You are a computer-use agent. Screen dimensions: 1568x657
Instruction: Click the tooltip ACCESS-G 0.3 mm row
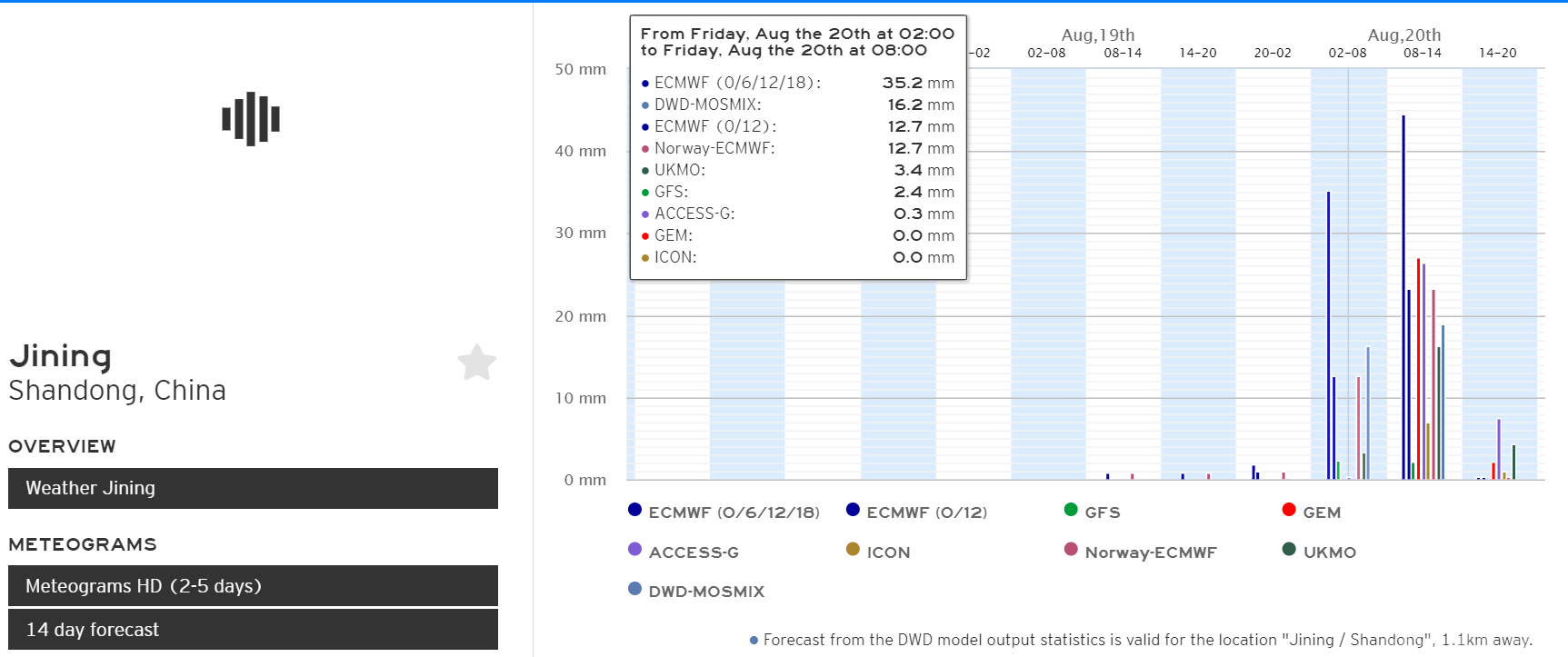pyautogui.click(x=798, y=214)
